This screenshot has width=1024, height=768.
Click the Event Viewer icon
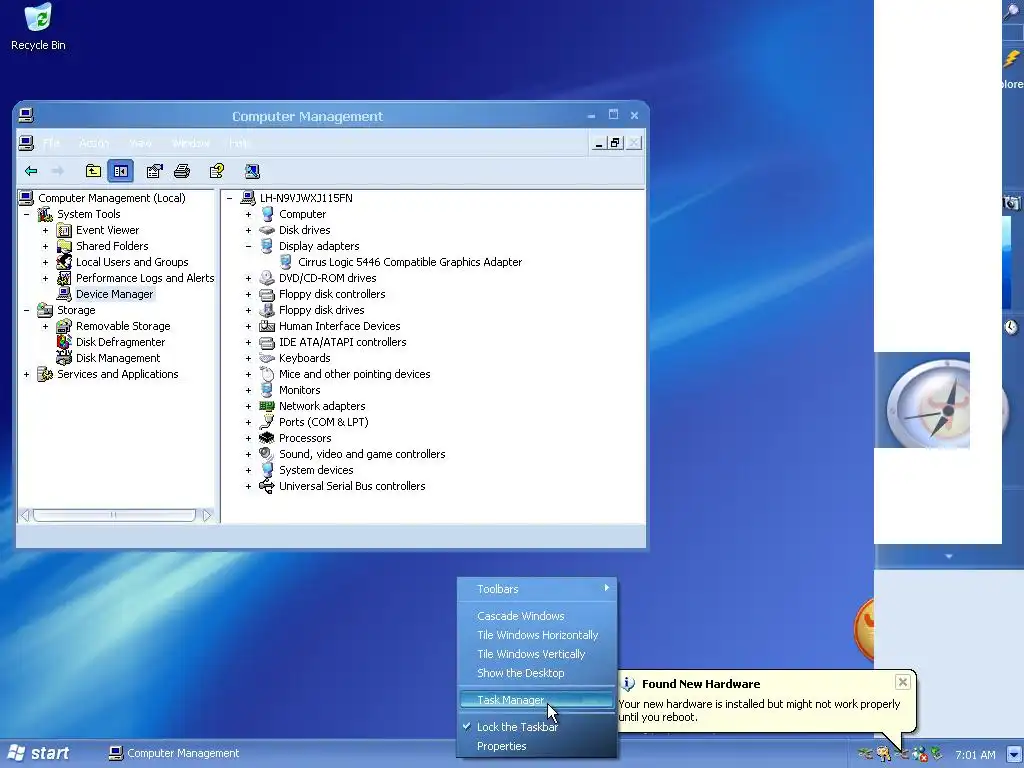(x=64, y=230)
